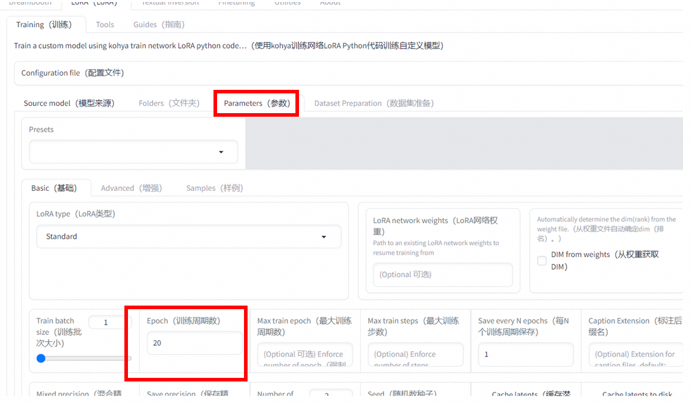The width and height of the screenshot is (691, 405).
Task: Select the Parameters (参数) tab
Action: tap(256, 103)
